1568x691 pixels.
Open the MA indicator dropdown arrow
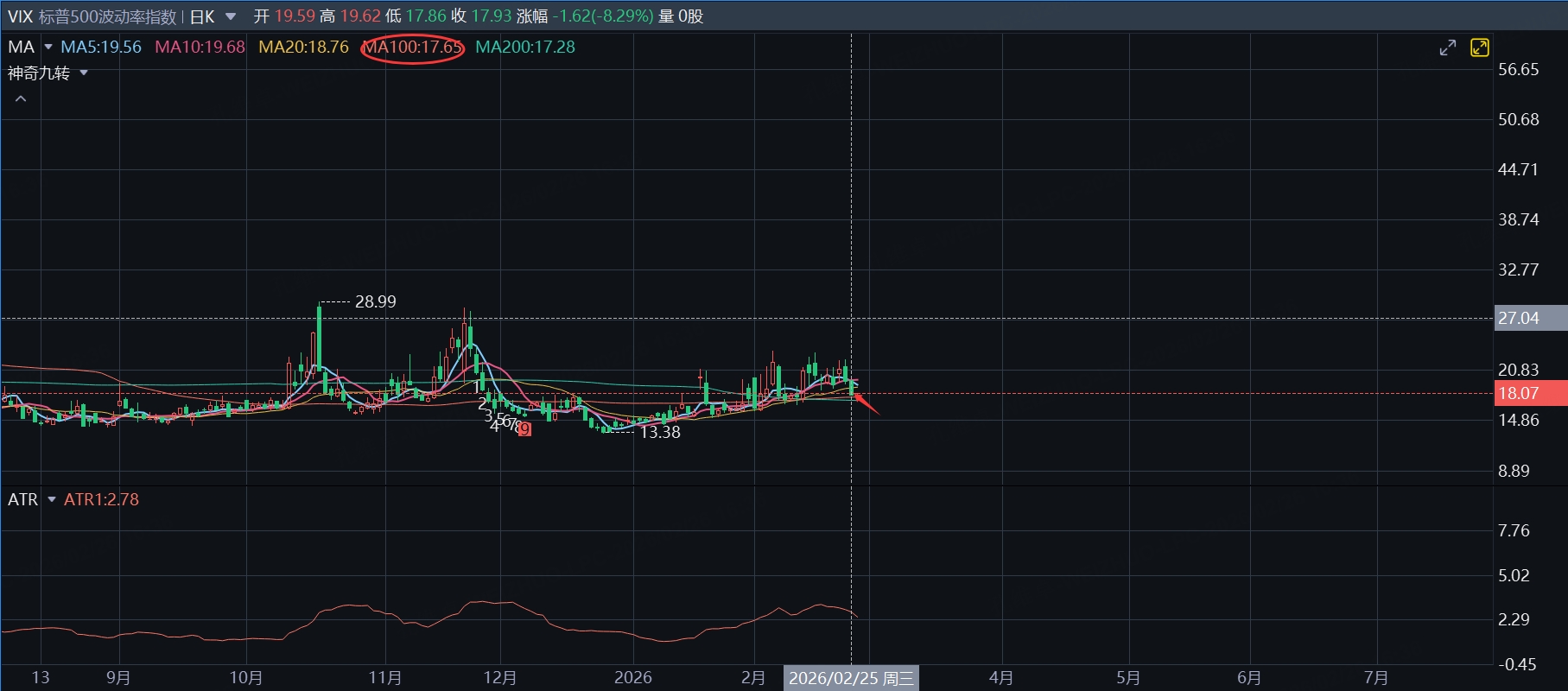click(x=48, y=47)
